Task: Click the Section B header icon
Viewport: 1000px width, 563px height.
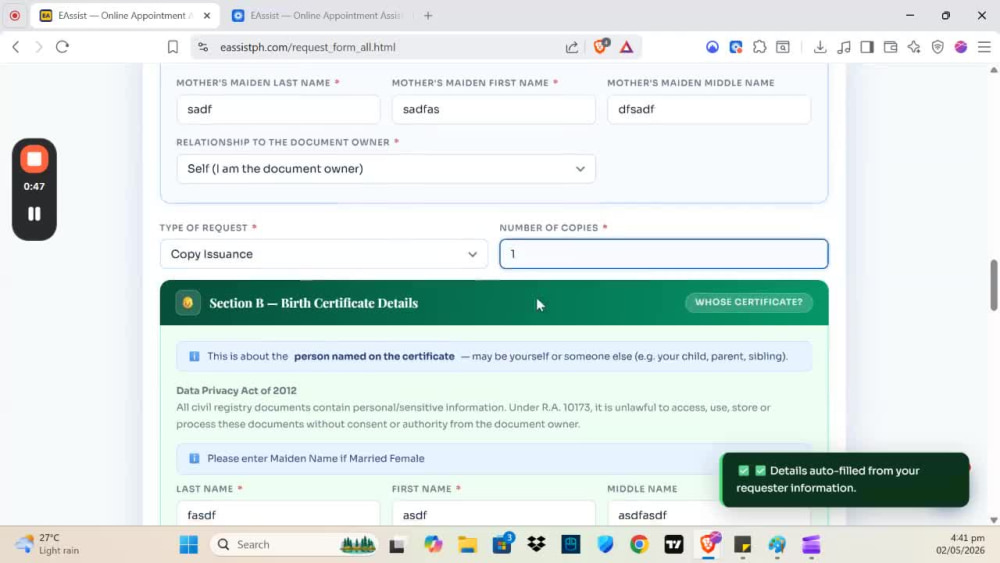Action: coord(188,303)
